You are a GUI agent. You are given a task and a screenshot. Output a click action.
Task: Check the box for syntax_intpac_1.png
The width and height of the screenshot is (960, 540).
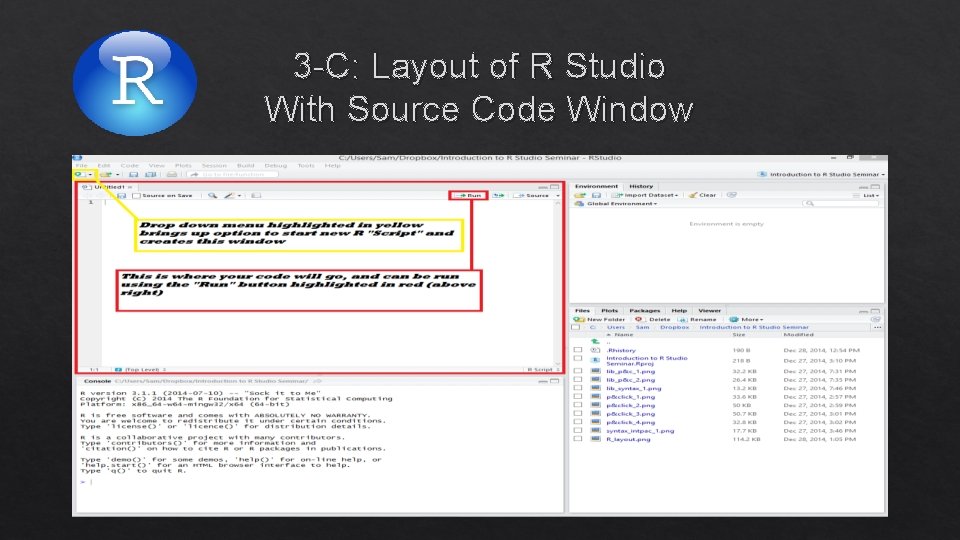pyautogui.click(x=577, y=430)
